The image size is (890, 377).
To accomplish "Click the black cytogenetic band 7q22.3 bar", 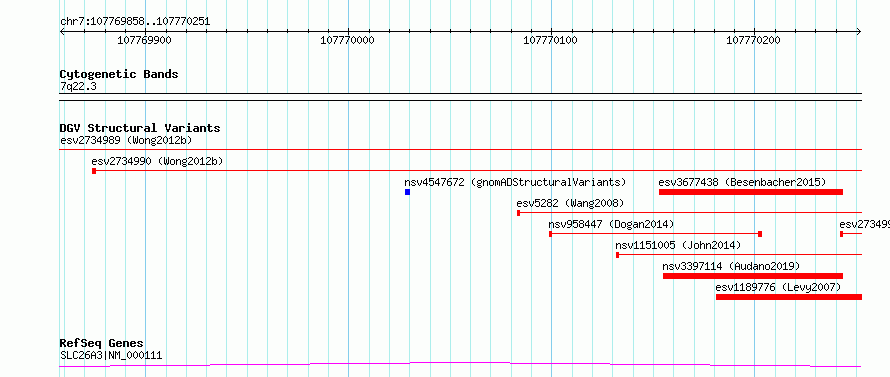I will [x=460, y=97].
